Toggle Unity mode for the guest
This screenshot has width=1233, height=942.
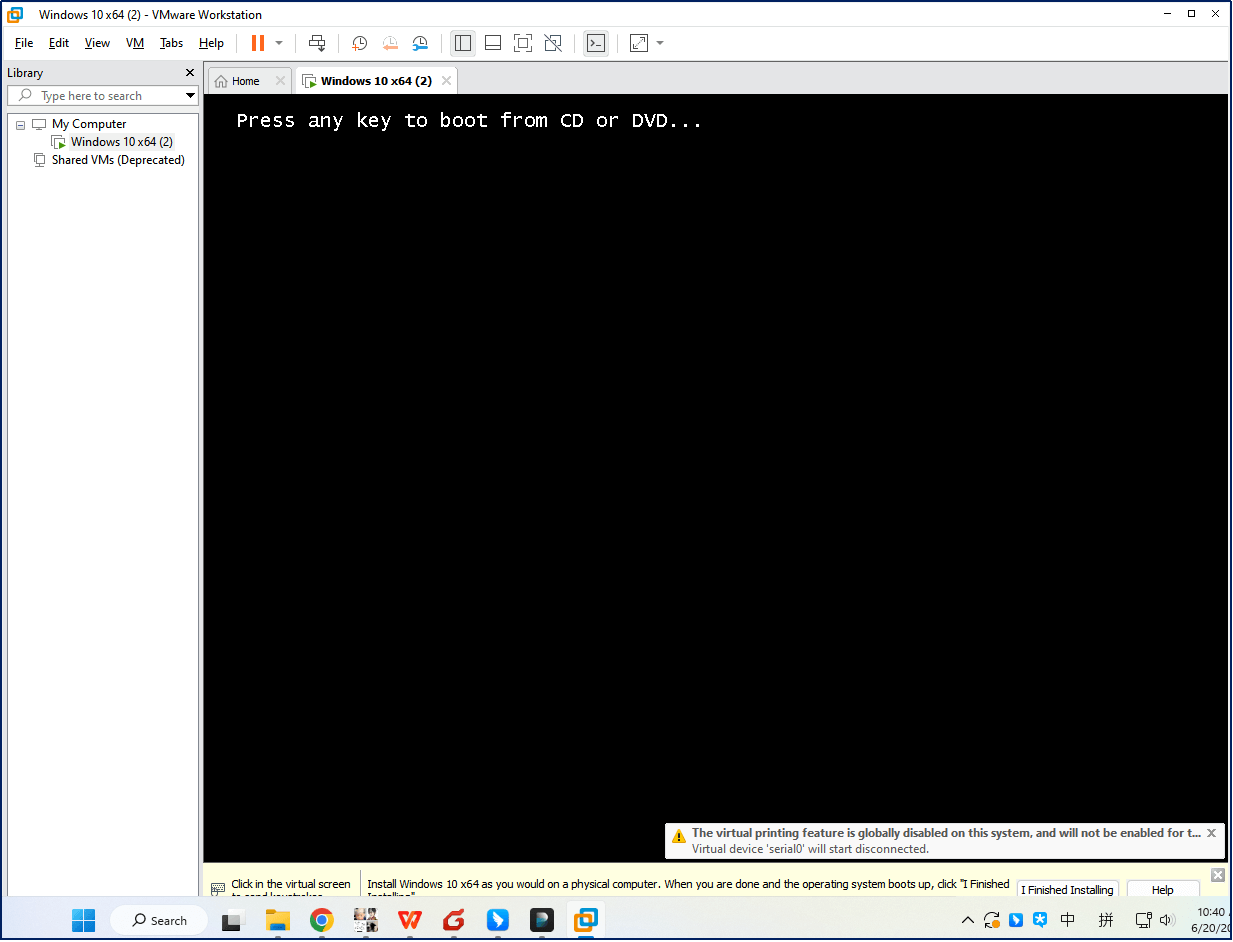[x=552, y=43]
